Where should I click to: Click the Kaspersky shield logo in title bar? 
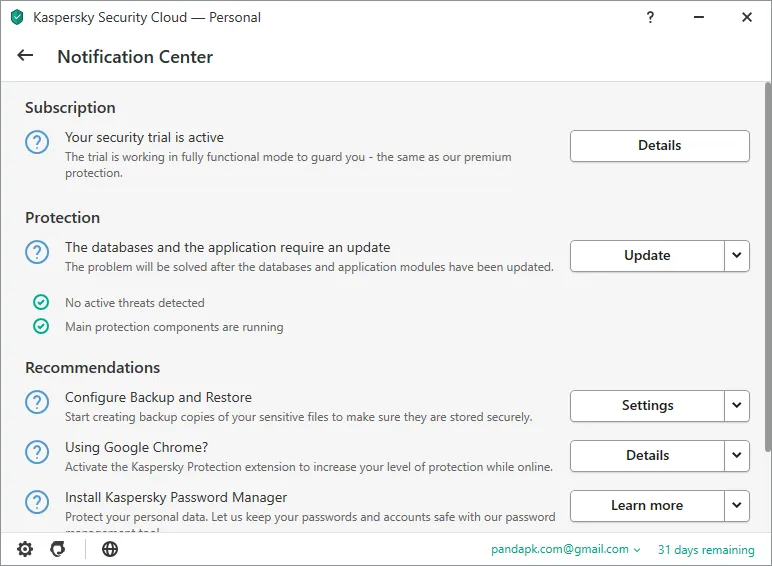click(x=17, y=17)
